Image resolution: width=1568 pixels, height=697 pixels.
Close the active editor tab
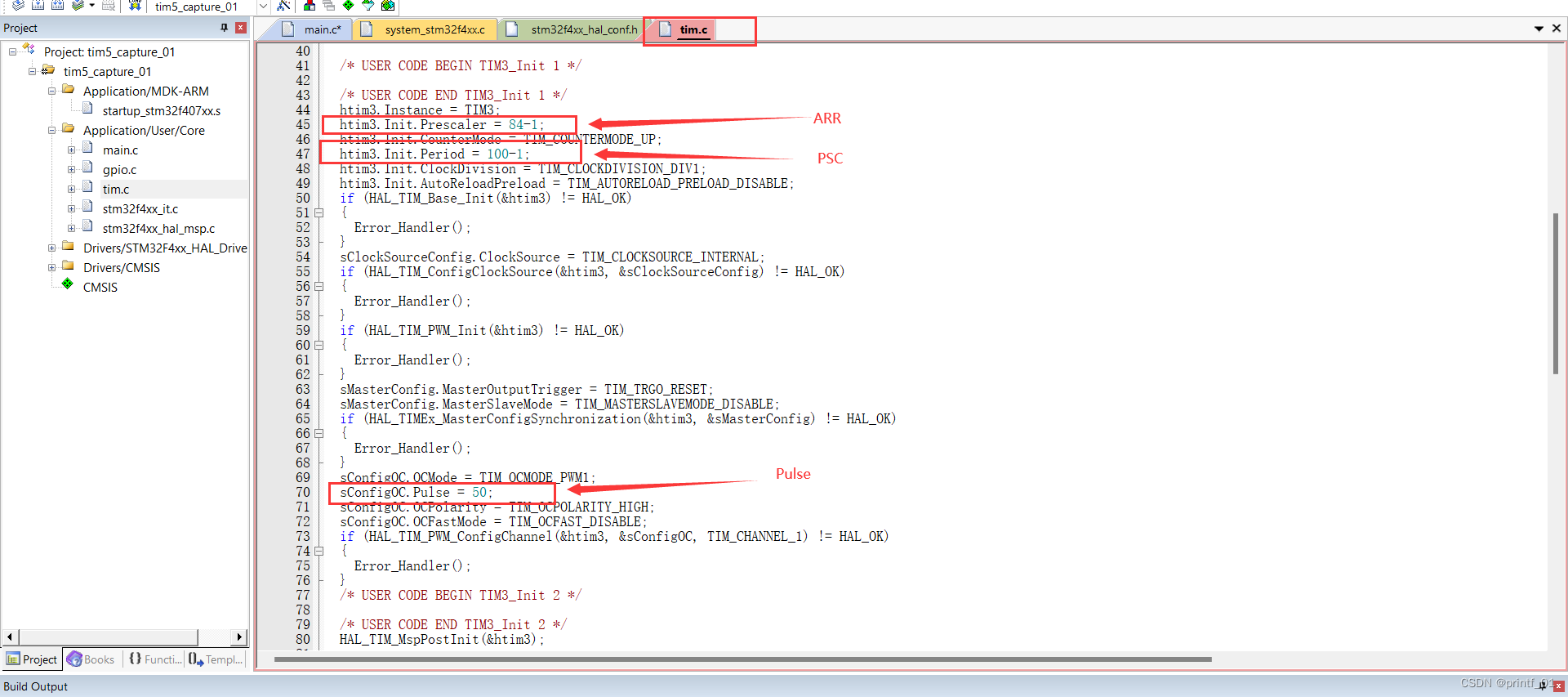pos(1557,28)
